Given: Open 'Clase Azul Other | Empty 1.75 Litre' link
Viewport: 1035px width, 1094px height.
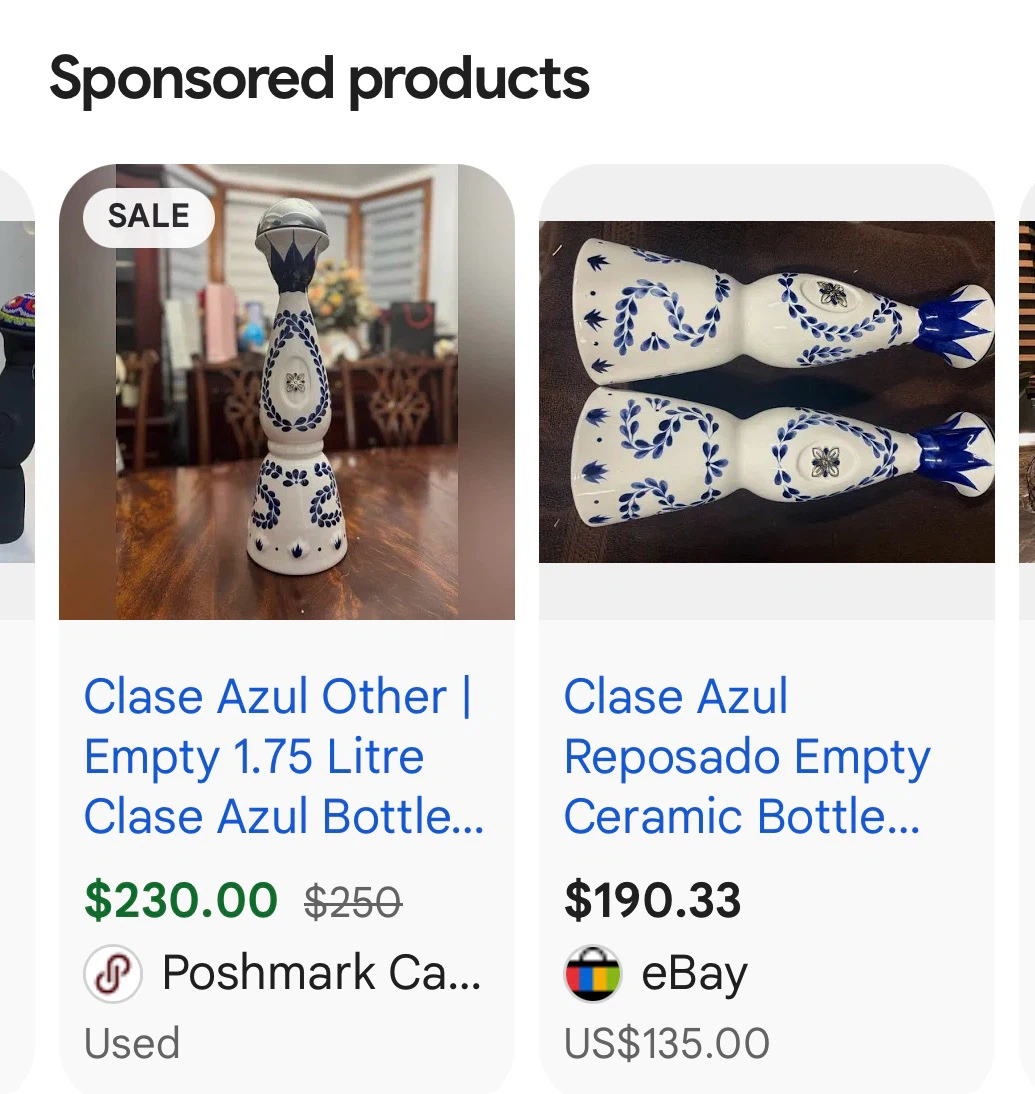Looking at the screenshot, I should coord(284,756).
